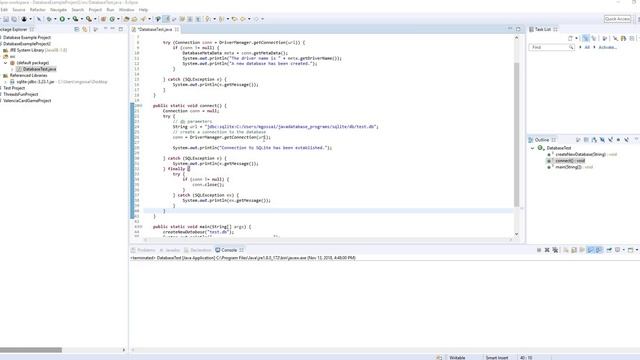Select the Console tab

coord(229,250)
